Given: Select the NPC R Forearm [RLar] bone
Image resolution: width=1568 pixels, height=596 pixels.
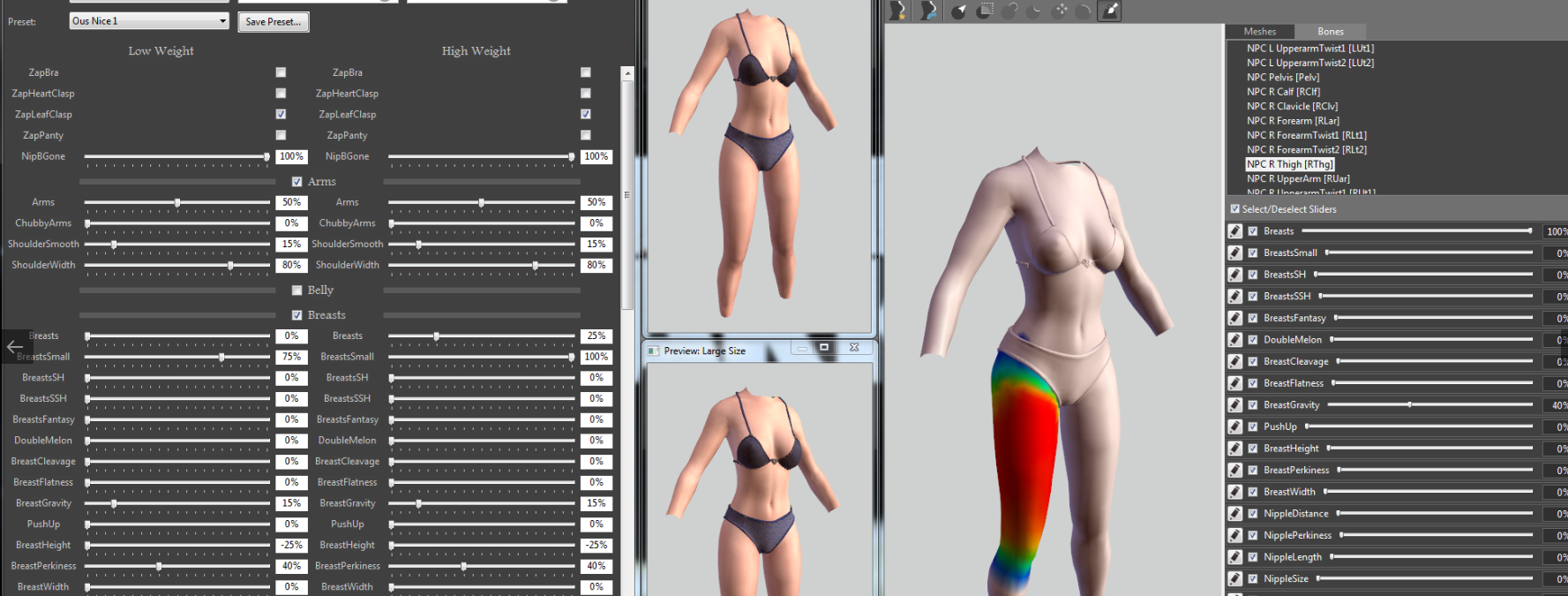Looking at the screenshot, I should [1293, 121].
